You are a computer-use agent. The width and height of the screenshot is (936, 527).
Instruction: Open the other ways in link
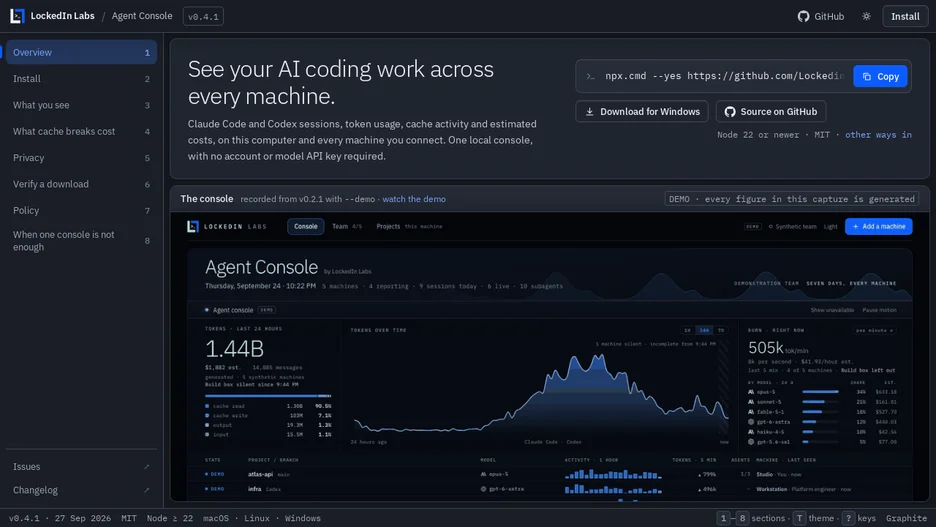pos(878,135)
